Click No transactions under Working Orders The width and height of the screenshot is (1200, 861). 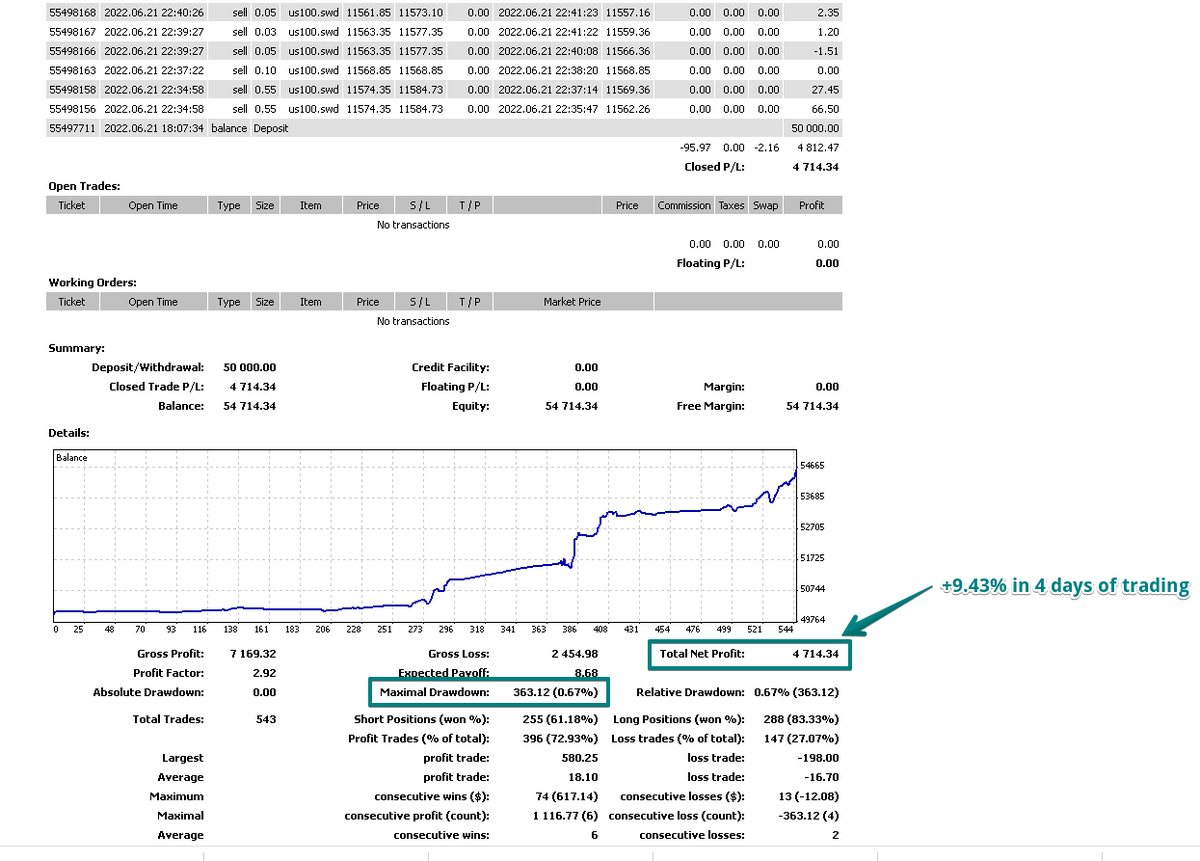(413, 321)
